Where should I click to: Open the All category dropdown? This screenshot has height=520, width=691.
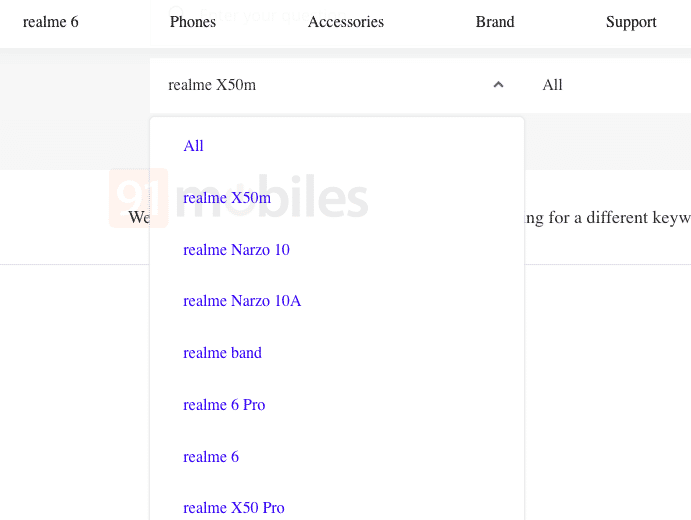pos(608,85)
